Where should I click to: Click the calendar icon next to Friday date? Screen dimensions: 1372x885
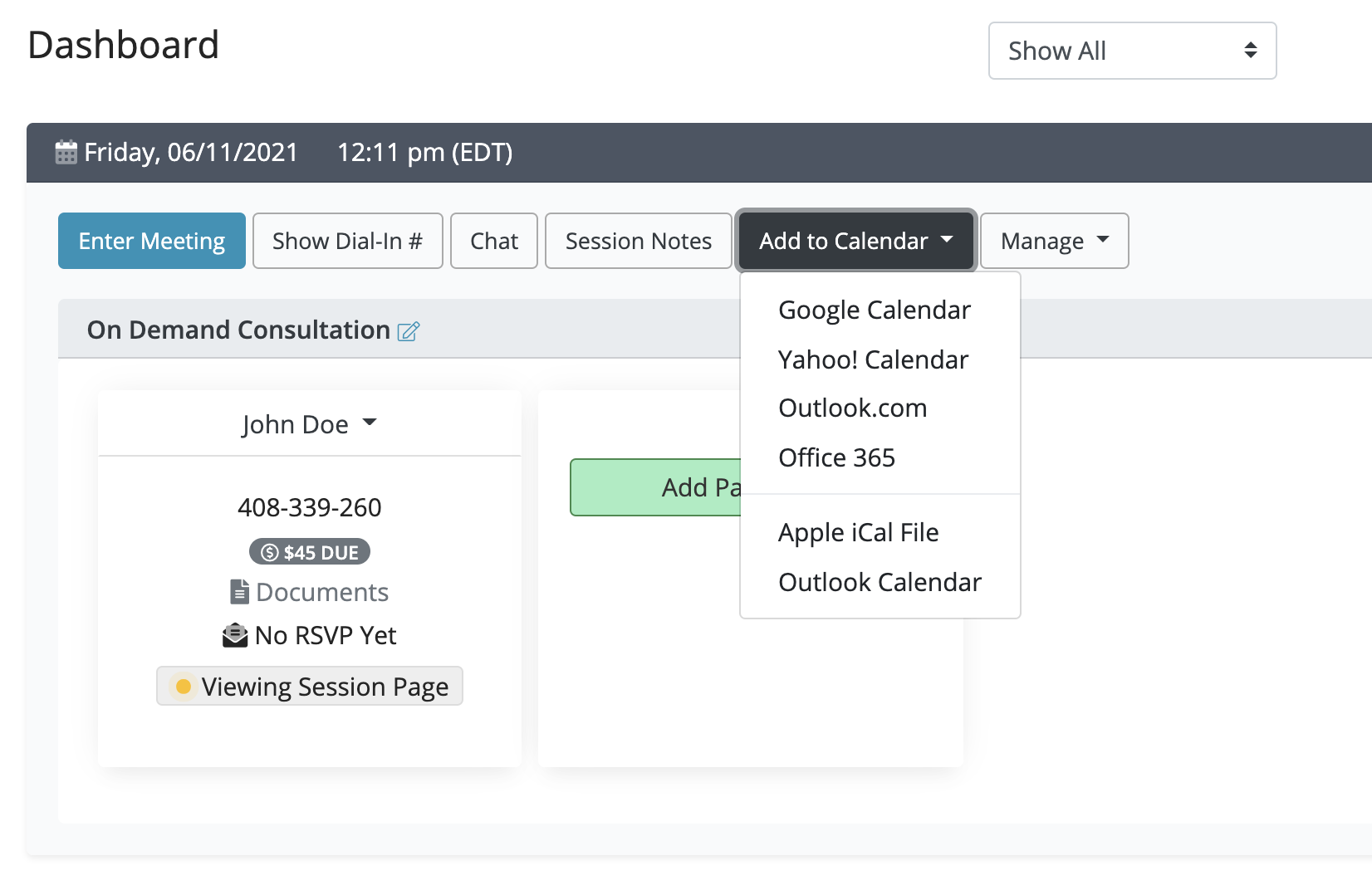click(66, 153)
